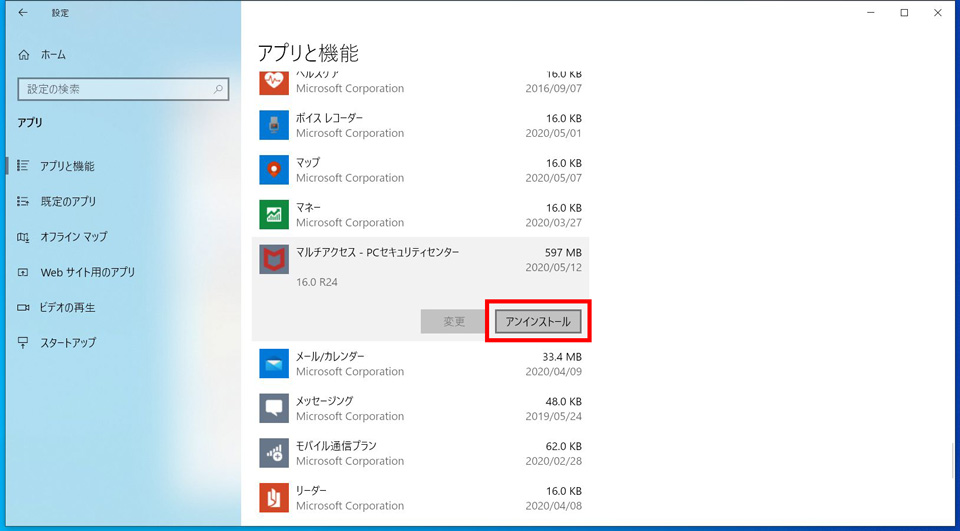The width and height of the screenshot is (960, 531).
Task: Click the スタートアップ icon in the sidebar
Action: point(23,342)
